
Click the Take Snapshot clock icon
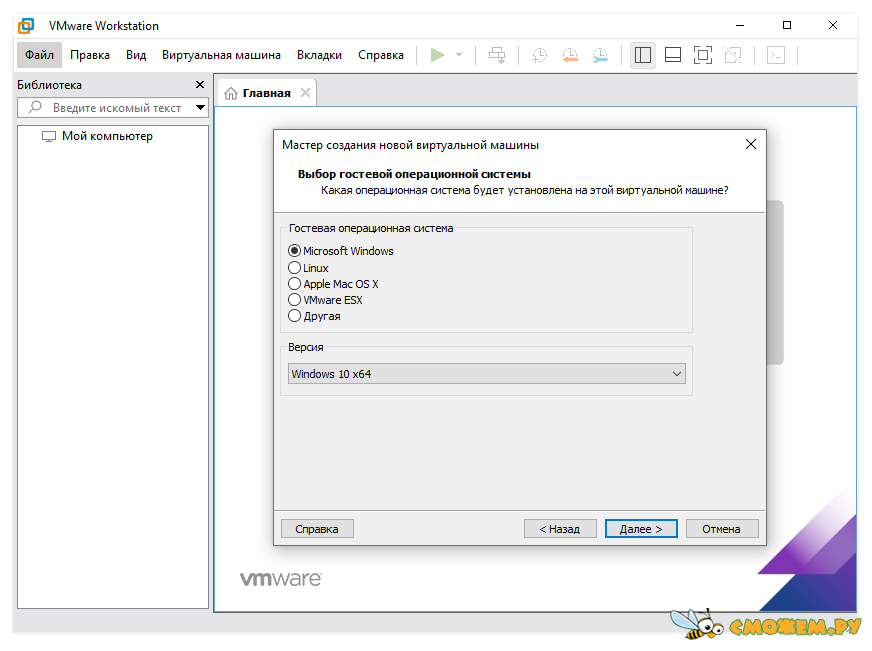[x=539, y=55]
